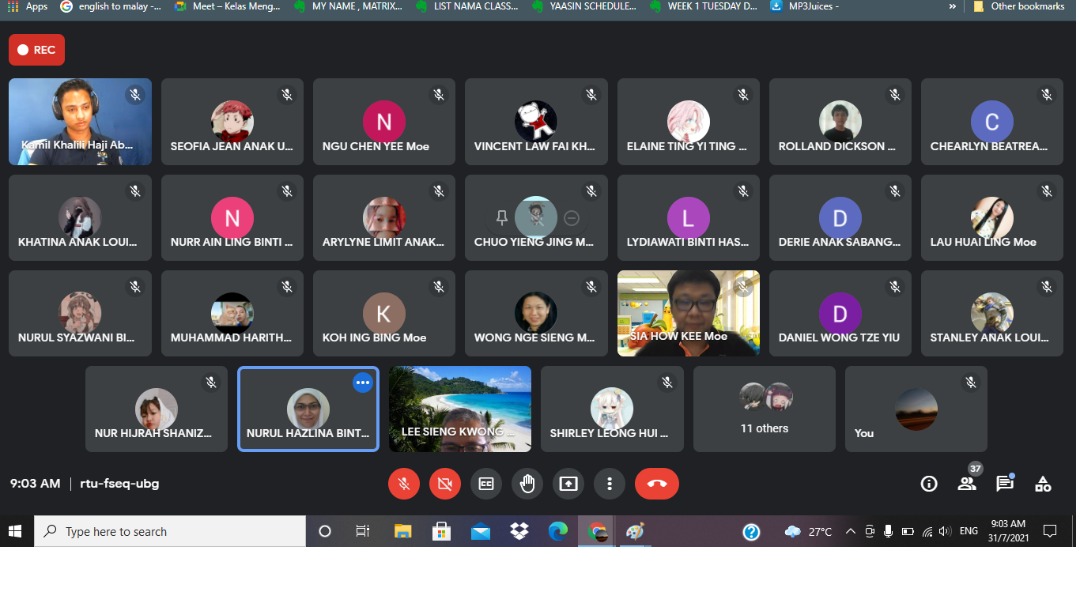Image resolution: width=1080 pixels, height=607 pixels.
Task: Open the 'english to malay' bookmark
Action: (110, 6)
